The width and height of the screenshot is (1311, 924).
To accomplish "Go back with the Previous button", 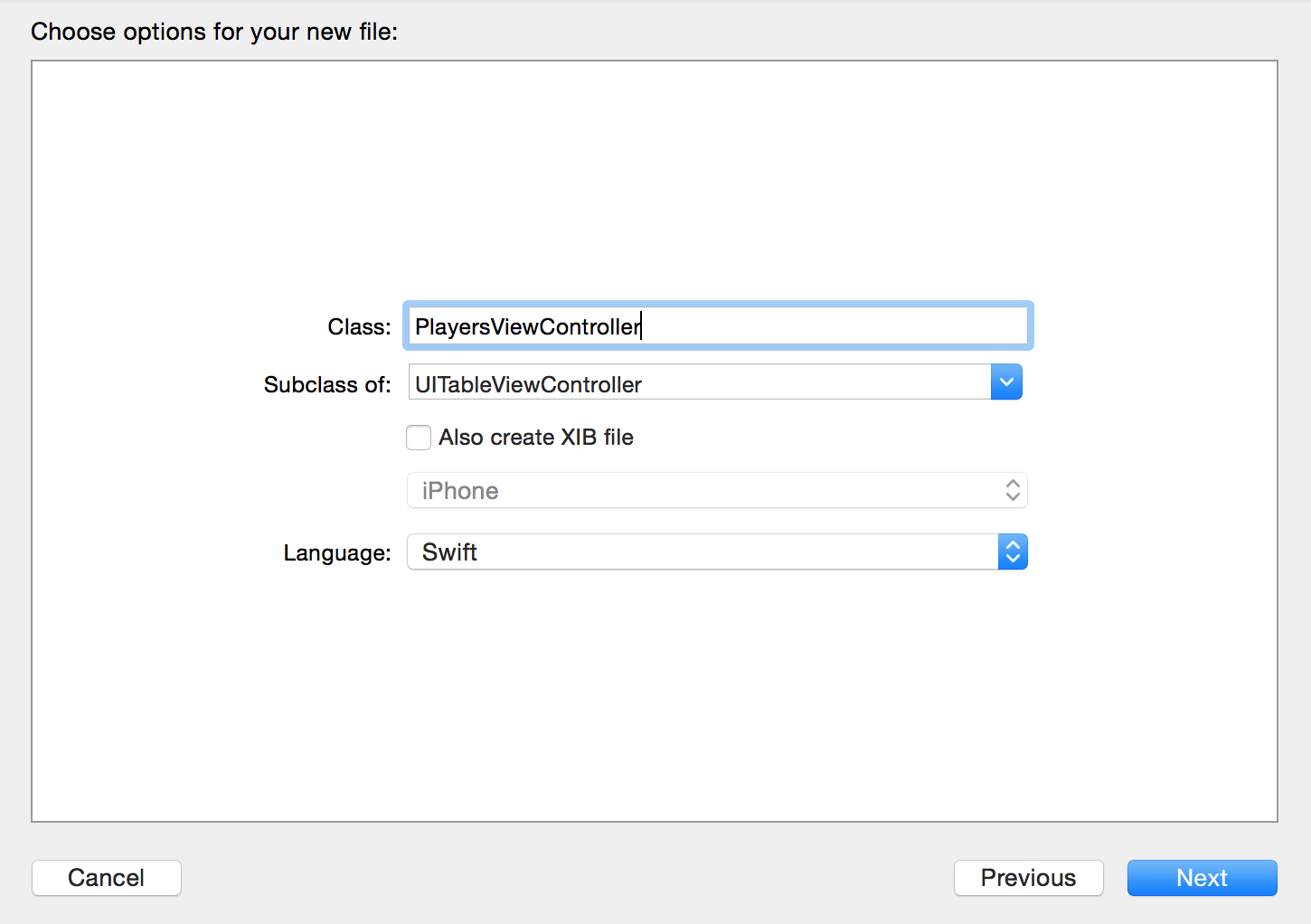I will (x=1028, y=878).
